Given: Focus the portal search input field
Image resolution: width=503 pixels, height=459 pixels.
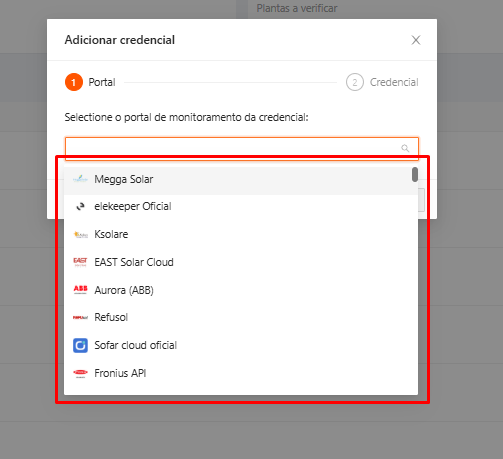Looking at the screenshot, I should tap(242, 148).
